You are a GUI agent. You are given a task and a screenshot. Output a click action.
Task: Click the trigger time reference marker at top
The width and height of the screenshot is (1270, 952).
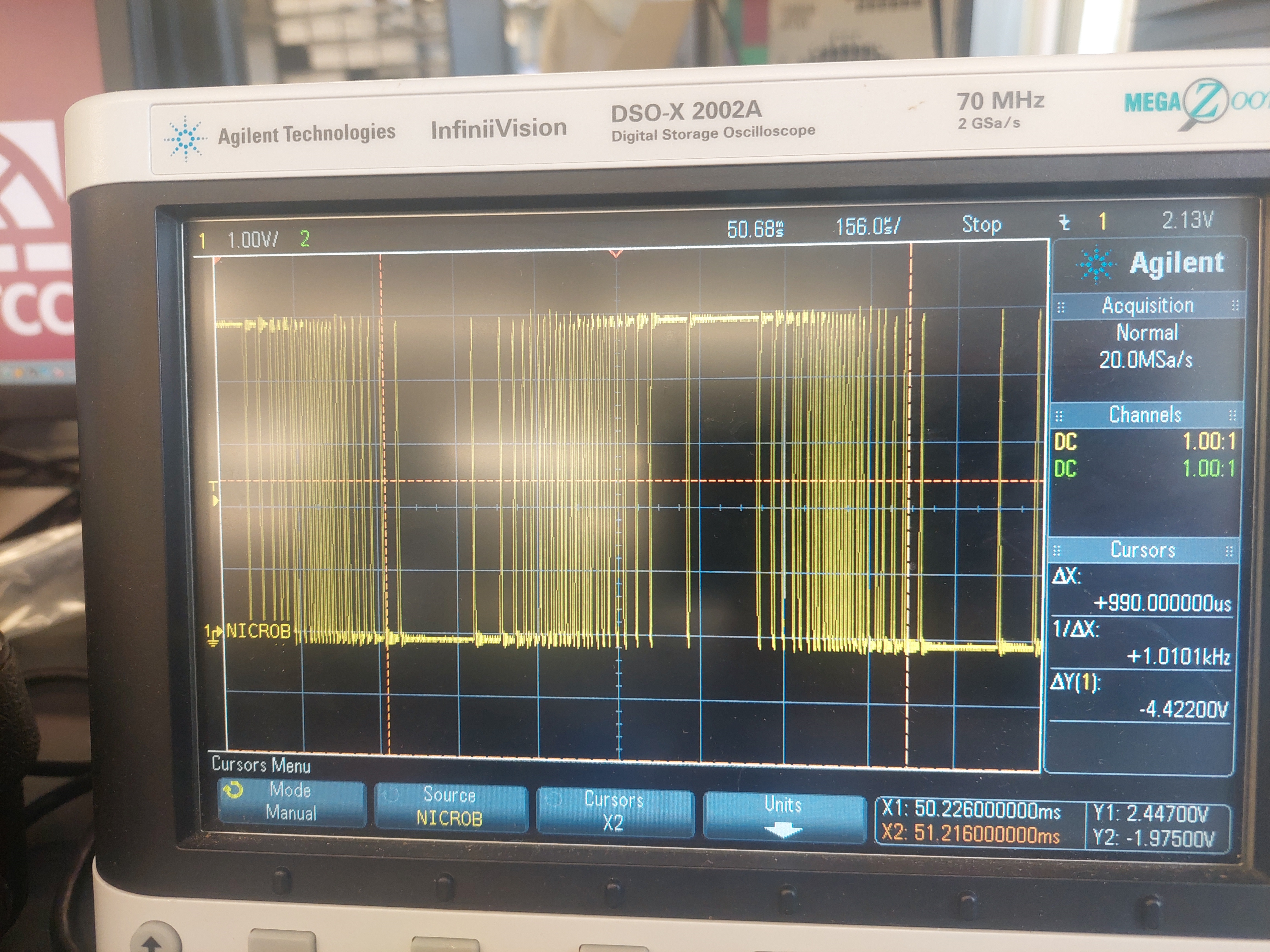tap(615, 253)
